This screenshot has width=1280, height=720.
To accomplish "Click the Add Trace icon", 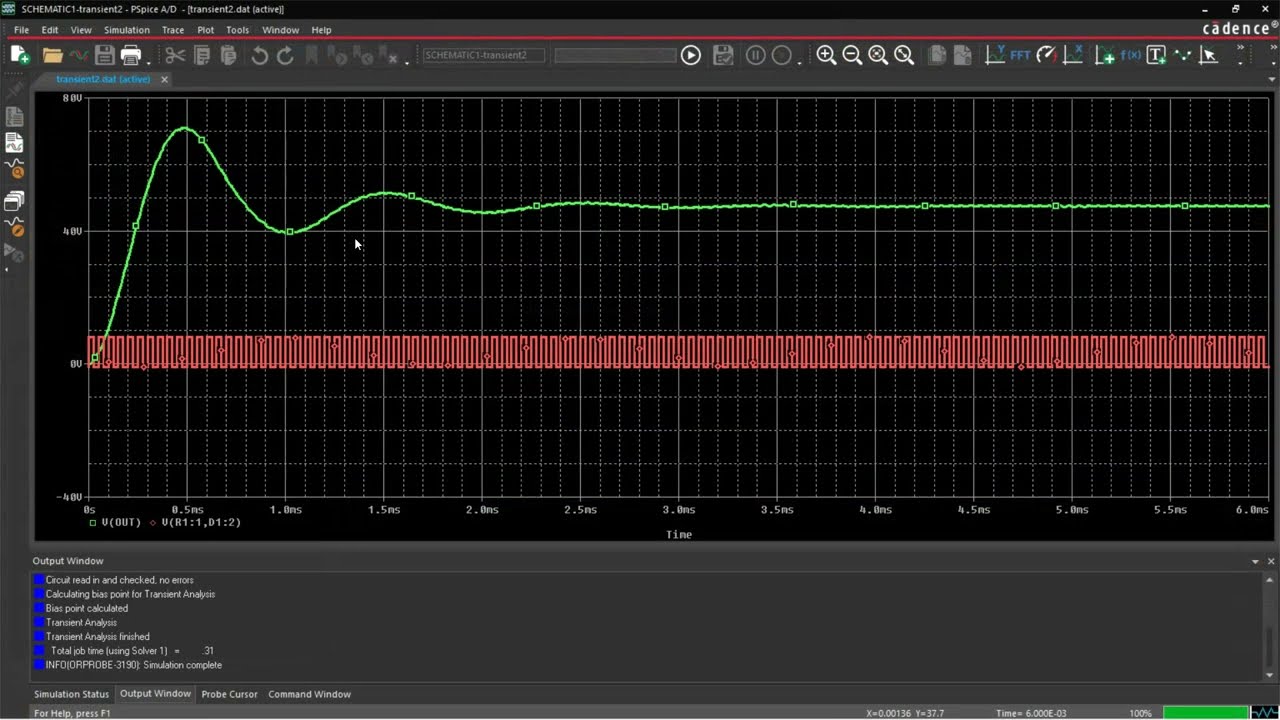I will (1105, 55).
